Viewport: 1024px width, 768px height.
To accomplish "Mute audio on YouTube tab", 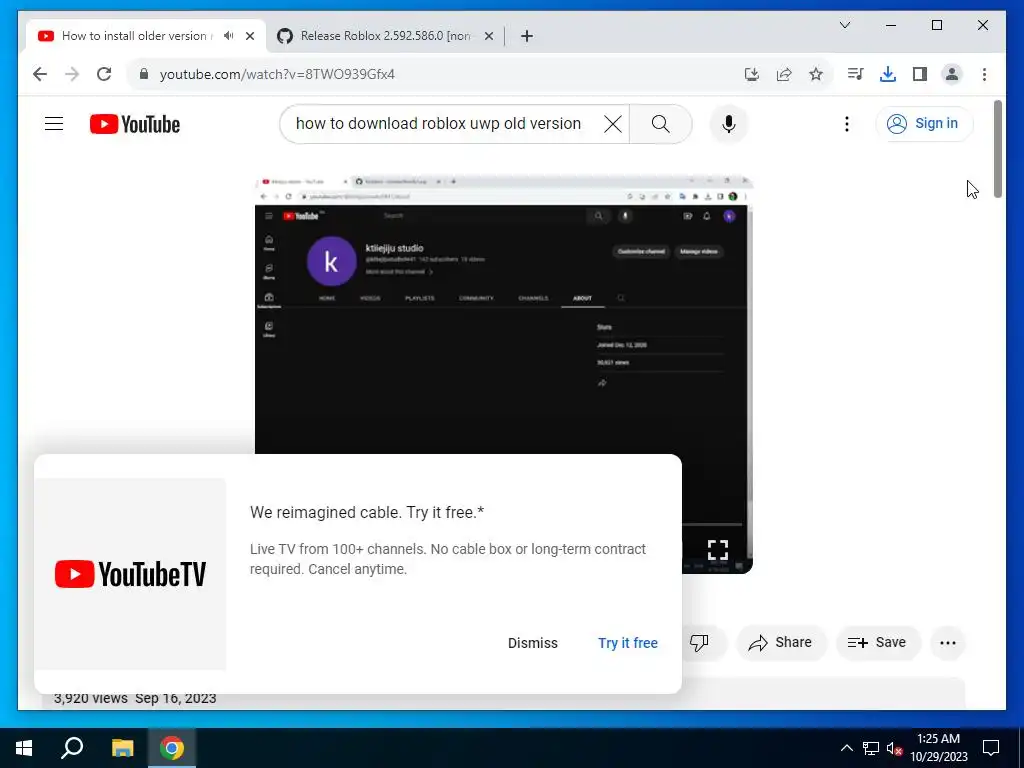I will point(228,36).
